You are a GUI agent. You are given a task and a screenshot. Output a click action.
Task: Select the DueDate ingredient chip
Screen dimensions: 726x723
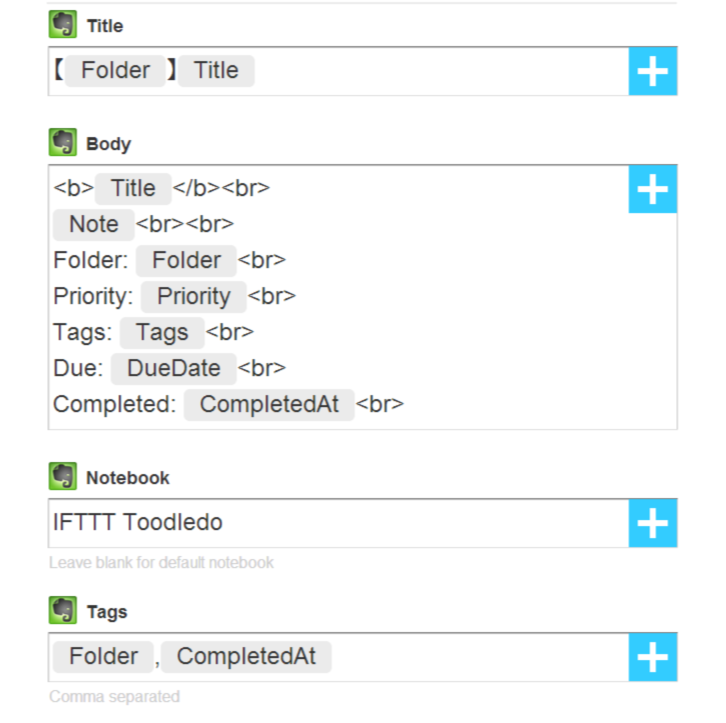click(174, 368)
